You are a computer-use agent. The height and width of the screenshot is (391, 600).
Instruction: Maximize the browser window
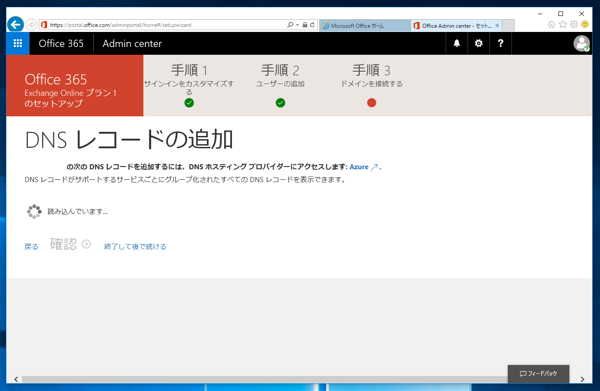pyautogui.click(x=561, y=14)
